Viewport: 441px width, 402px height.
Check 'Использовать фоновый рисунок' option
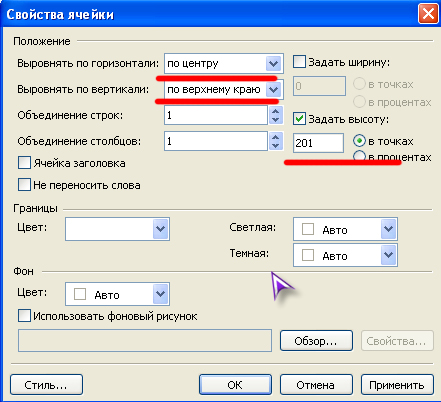(x=24, y=316)
